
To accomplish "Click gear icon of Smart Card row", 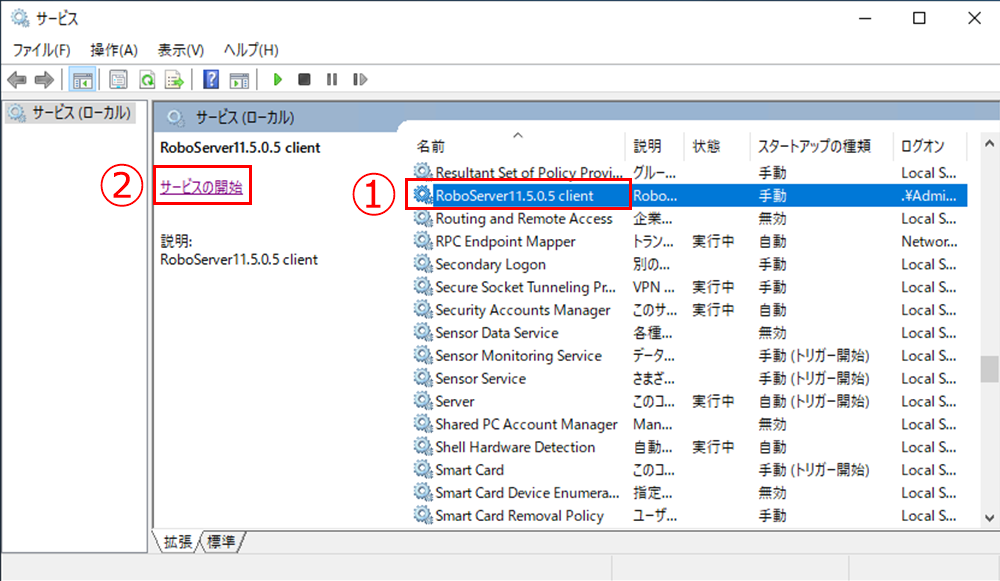I will pos(422,469).
